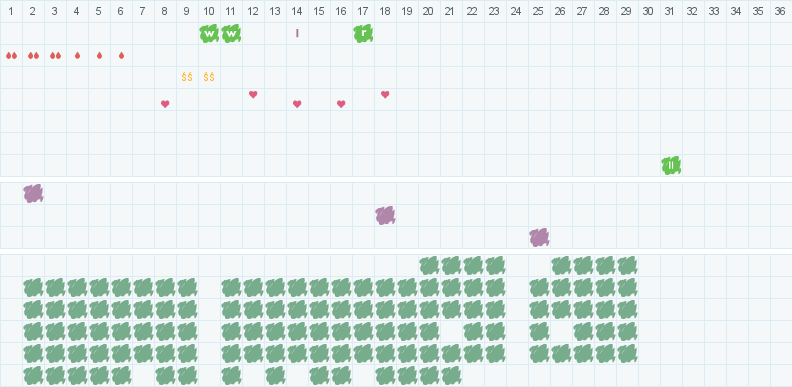The width and height of the screenshot is (792, 387).
Task: Click the double blood drop icon on day 1
Action: point(11,56)
